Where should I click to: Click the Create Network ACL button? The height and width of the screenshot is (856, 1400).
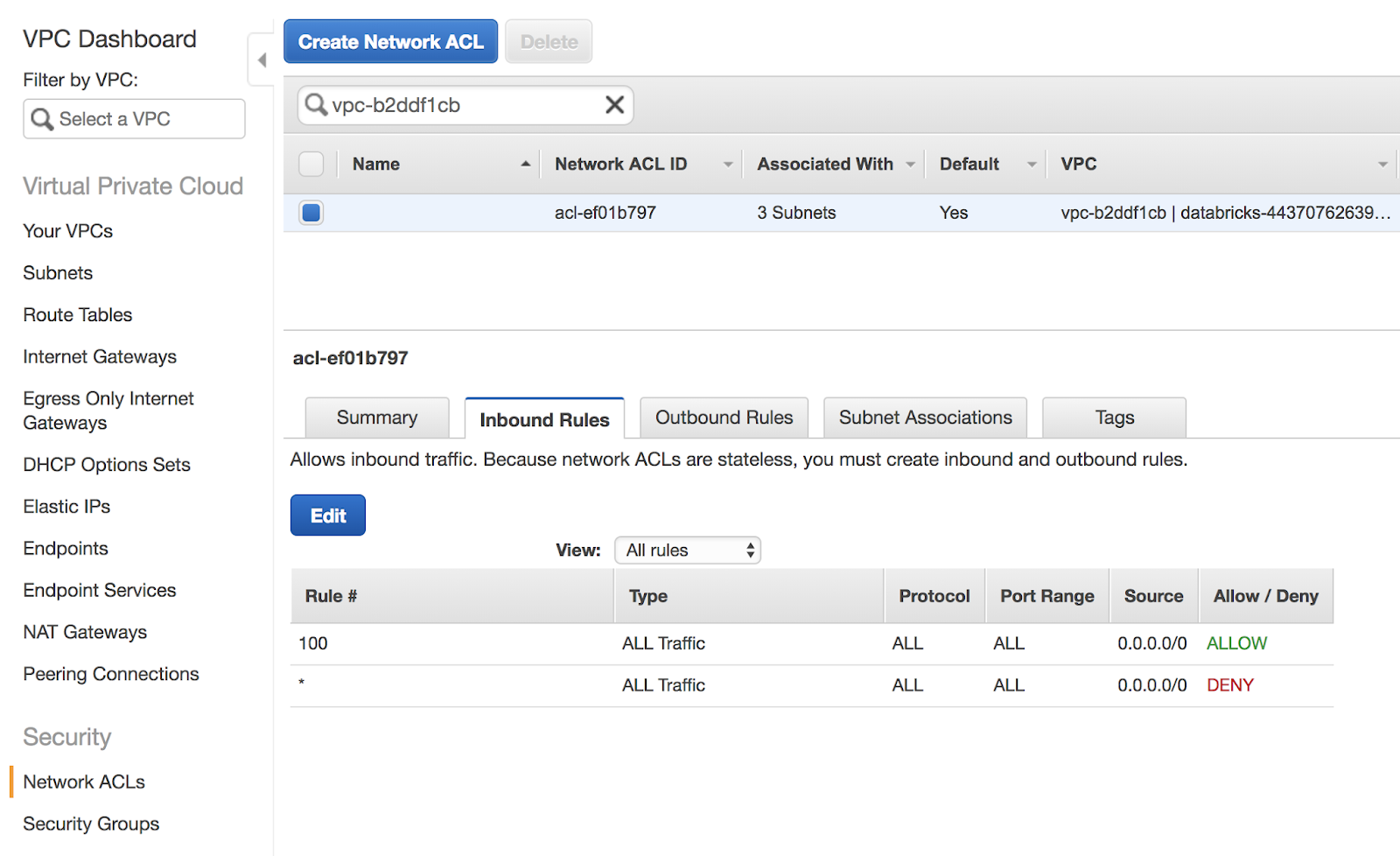(390, 40)
